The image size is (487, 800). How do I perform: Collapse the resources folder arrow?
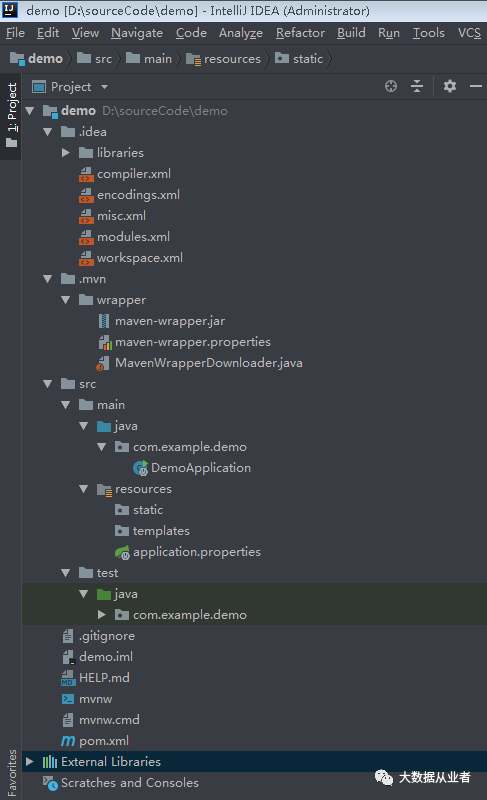[x=84, y=489]
